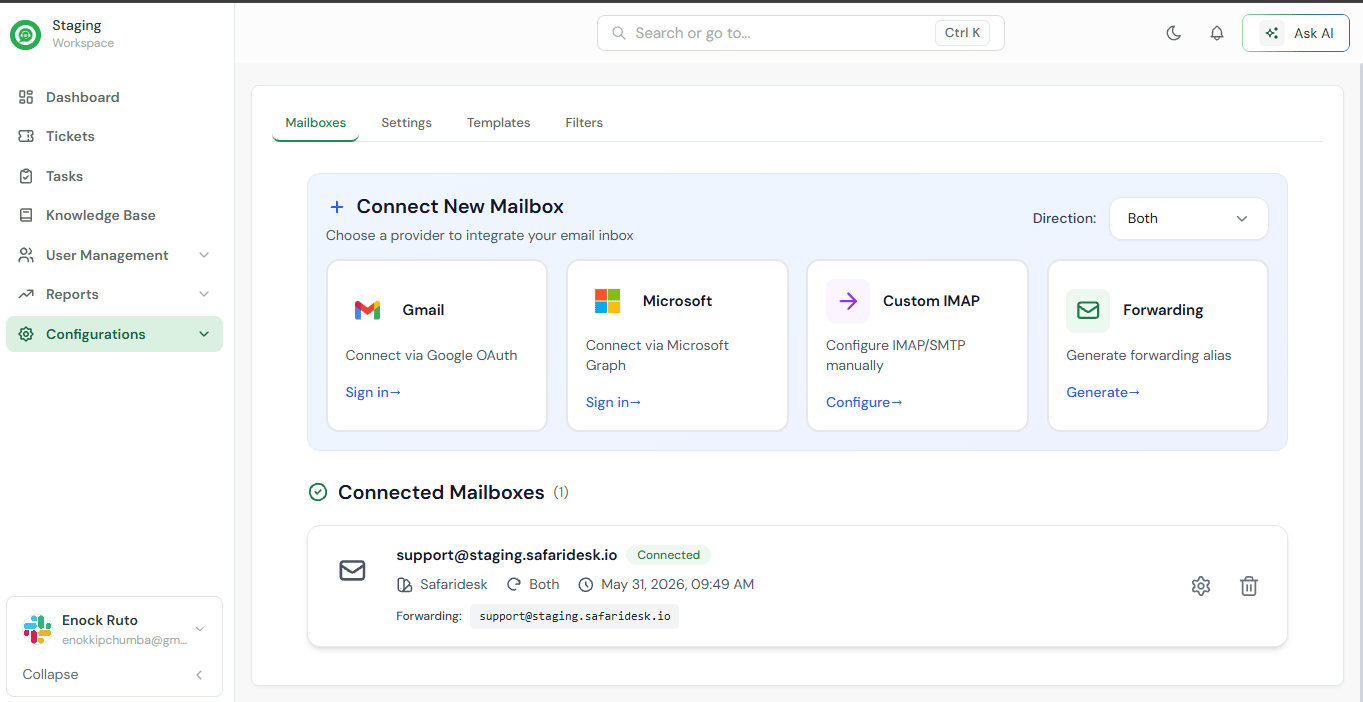
Task: Click the Generate forwarding alias link
Action: [x=1103, y=392]
